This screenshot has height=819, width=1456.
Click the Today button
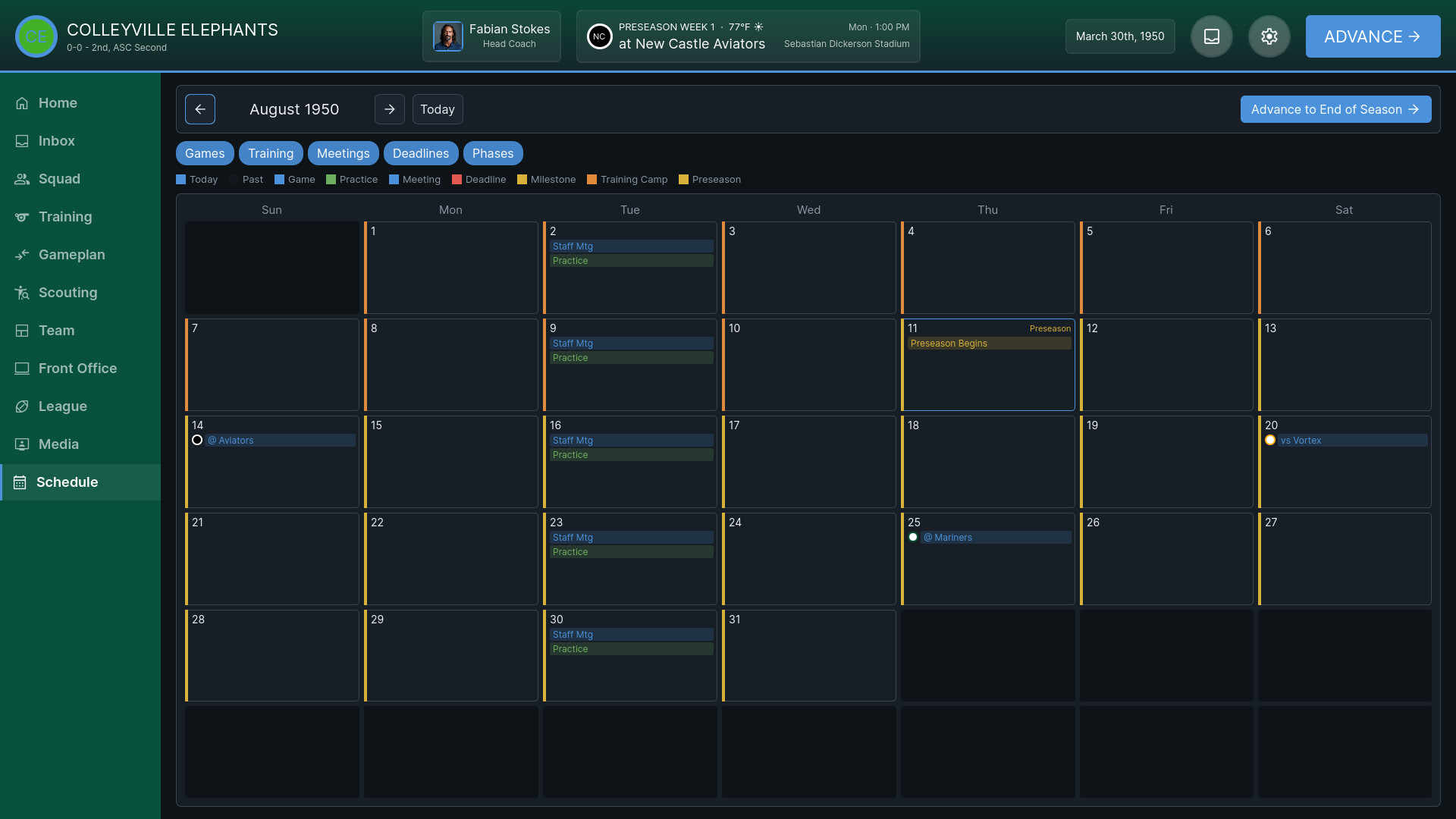438,109
